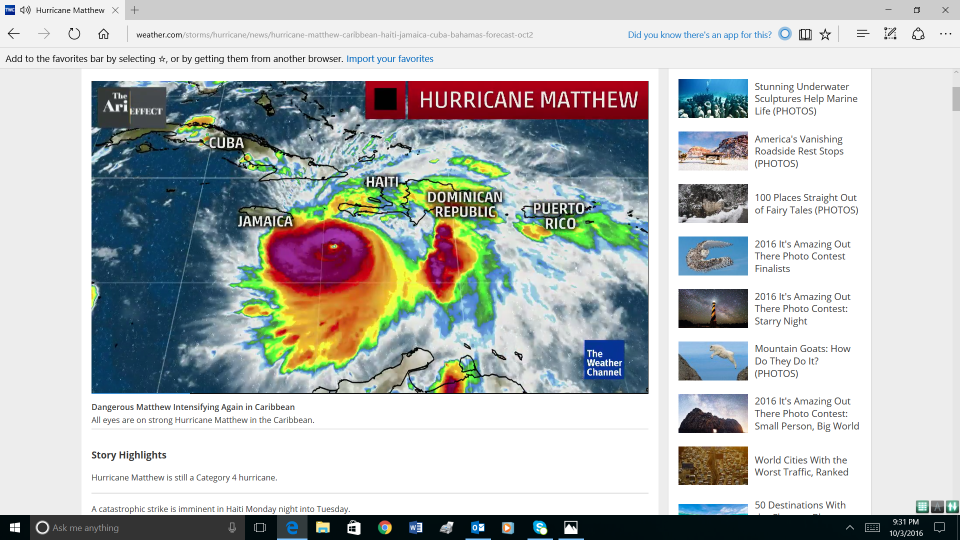The height and width of the screenshot is (540, 960).
Task: Select the Hurricane Matthew browser tab
Action: (65, 10)
